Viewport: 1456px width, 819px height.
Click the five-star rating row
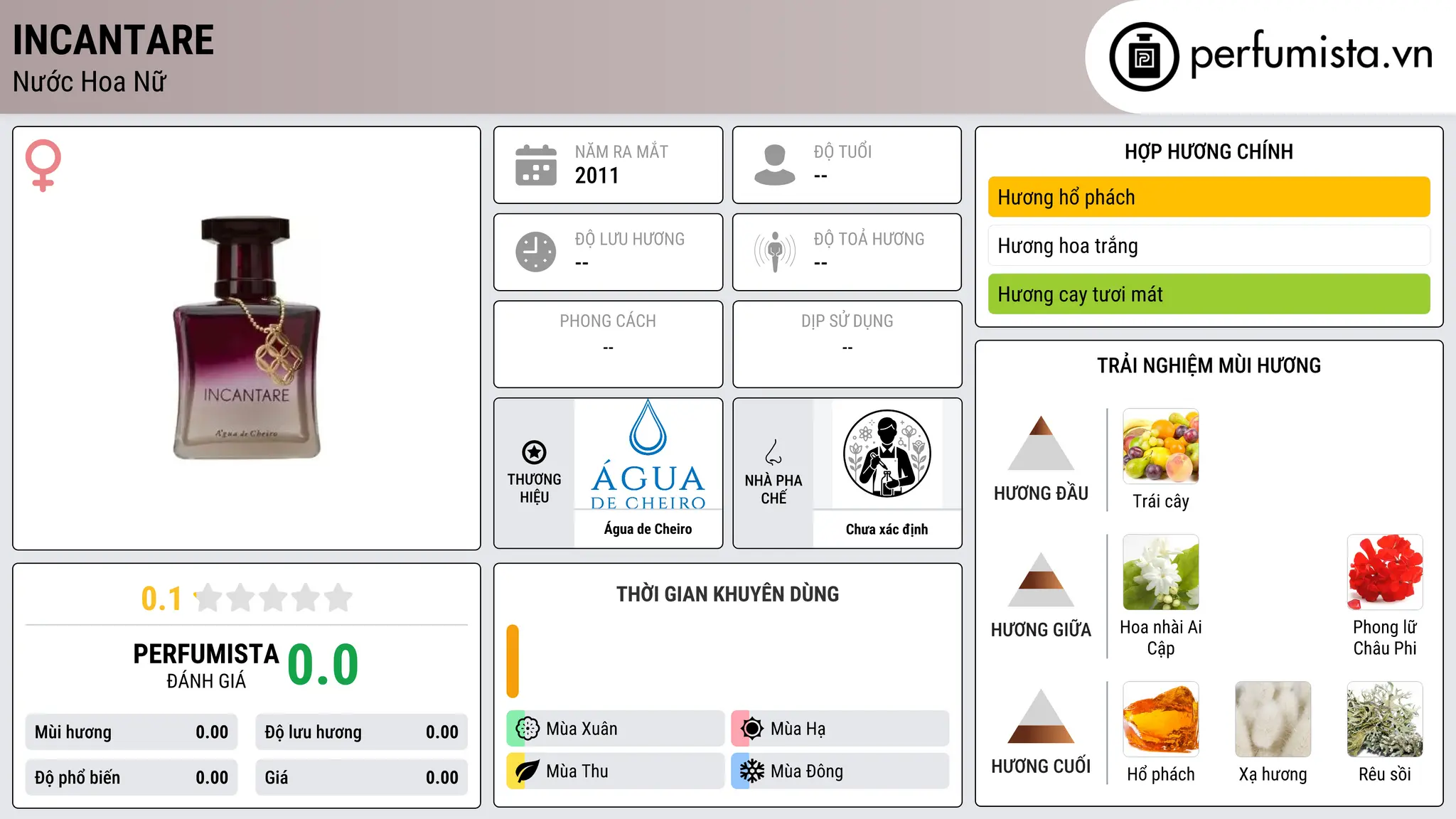point(273,598)
